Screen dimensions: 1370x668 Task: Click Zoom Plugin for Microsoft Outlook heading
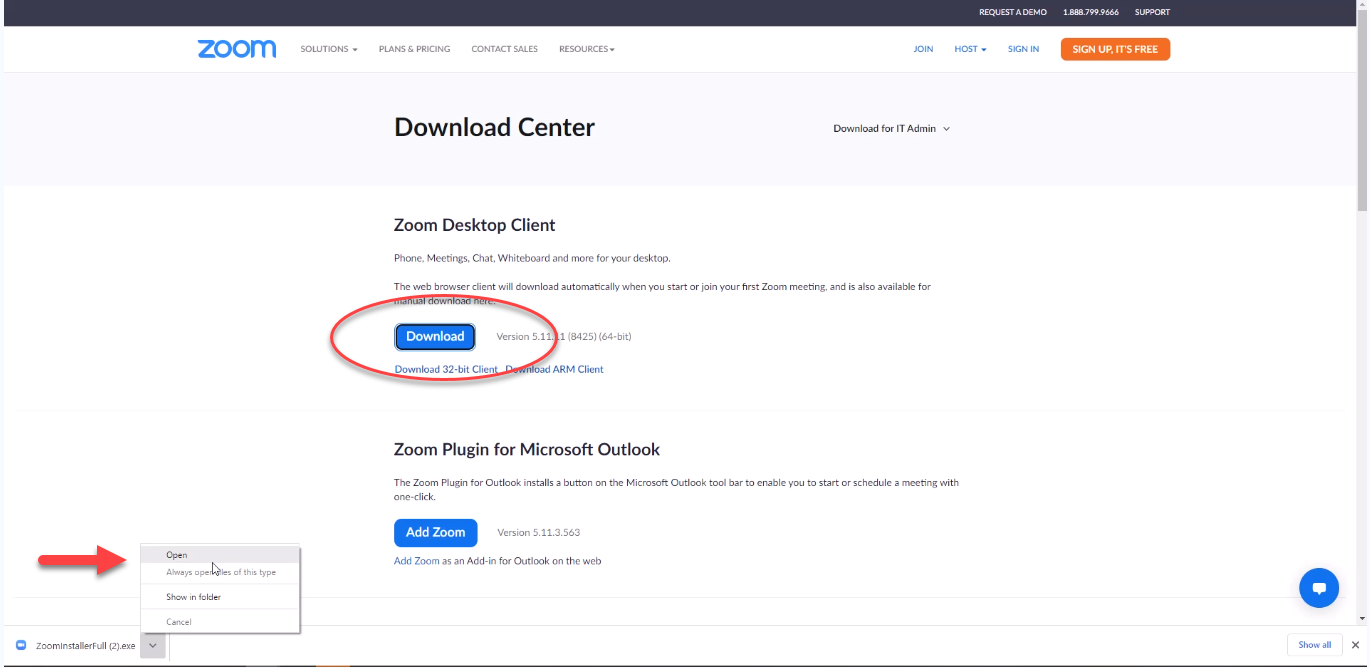(x=527, y=450)
